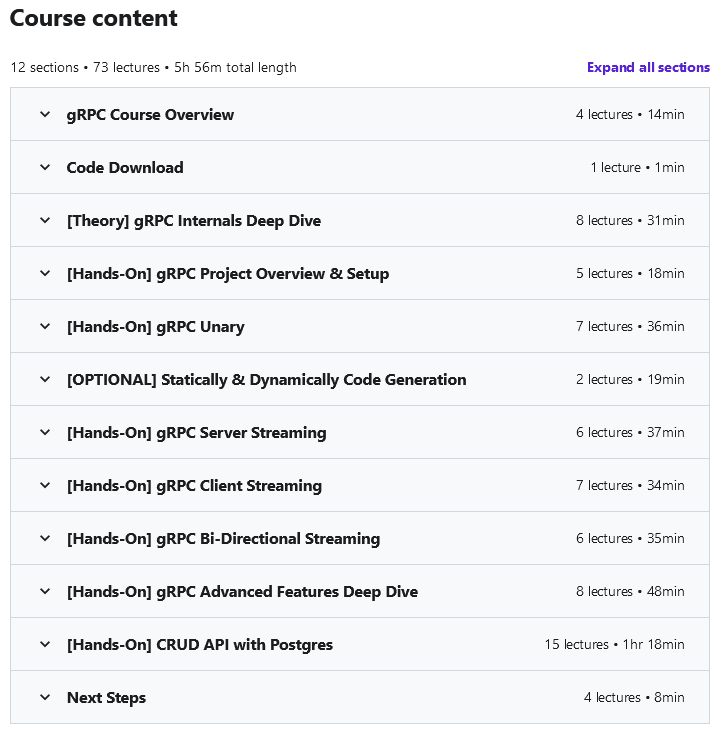Click chevron next to gRPC Project Overview & Setup
This screenshot has height=730, width=721.
(x=45, y=273)
